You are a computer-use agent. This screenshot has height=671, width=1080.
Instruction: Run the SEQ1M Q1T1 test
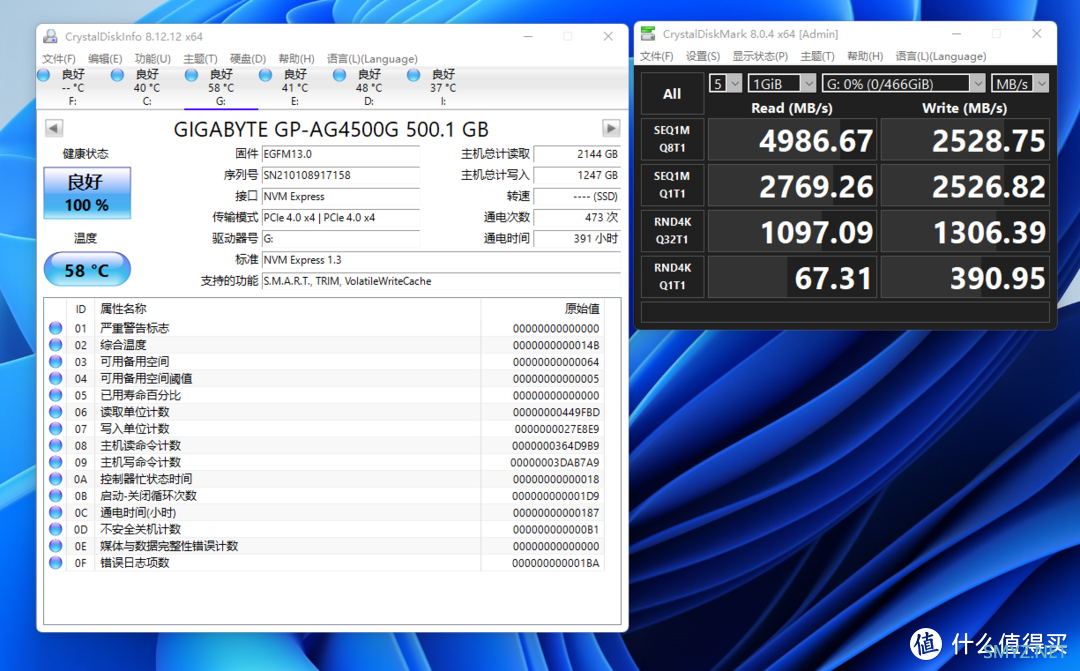pos(672,185)
